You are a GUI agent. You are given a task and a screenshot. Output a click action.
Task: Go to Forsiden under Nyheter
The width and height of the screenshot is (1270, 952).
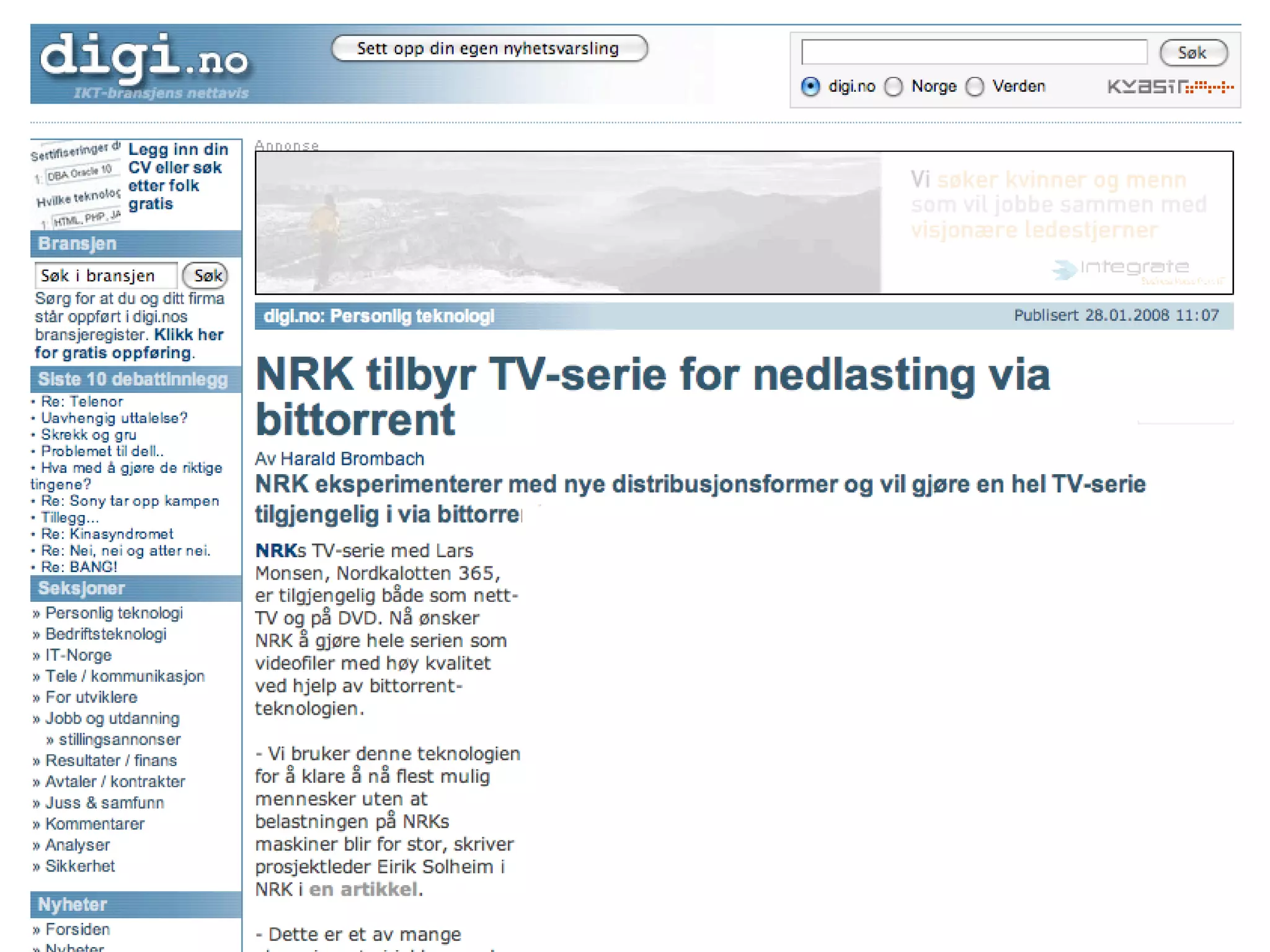coord(78,929)
